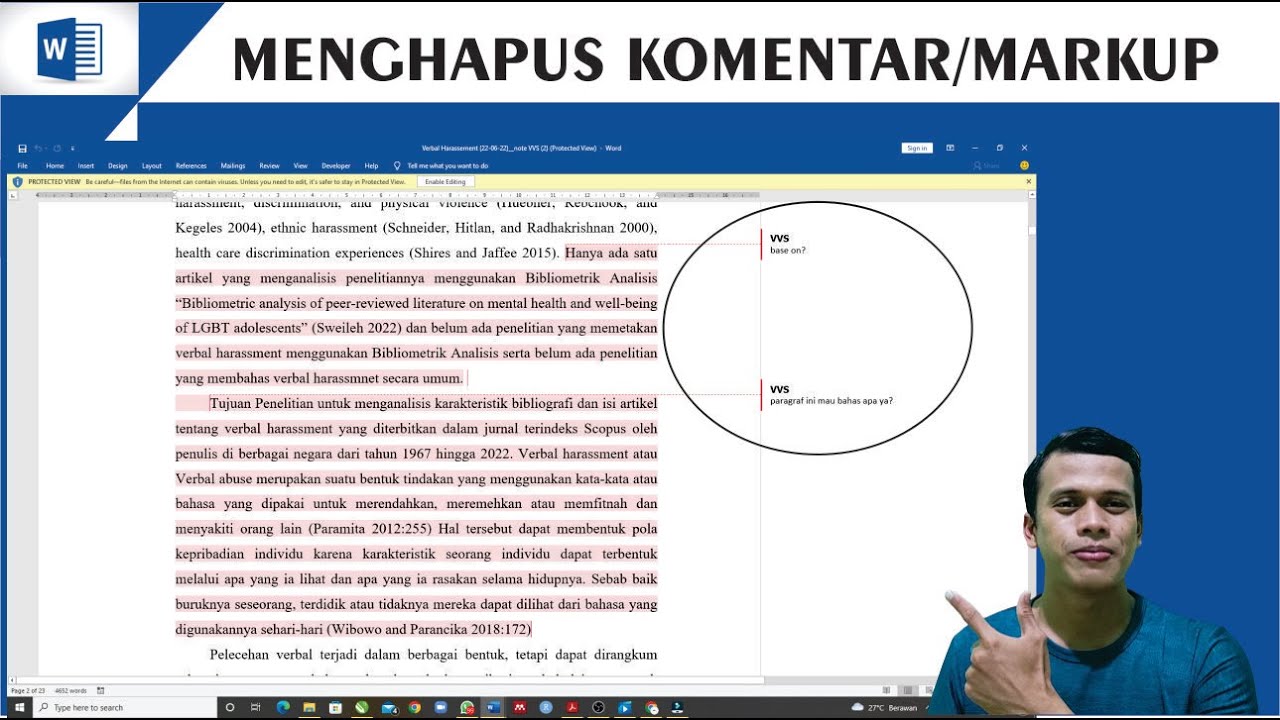Click the citation '(Wibowo and Parancika 2018:172)'
The height and width of the screenshot is (720, 1280).
pyautogui.click(x=429, y=629)
